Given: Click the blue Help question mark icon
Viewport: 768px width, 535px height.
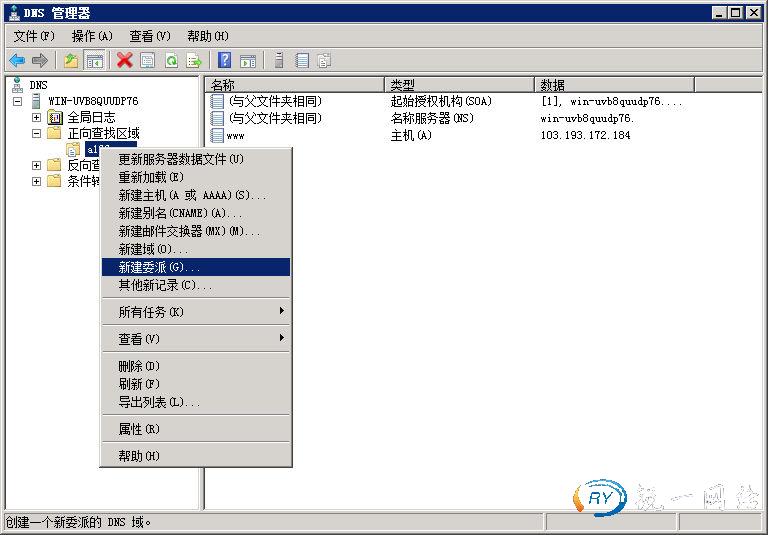Looking at the screenshot, I should (224, 60).
